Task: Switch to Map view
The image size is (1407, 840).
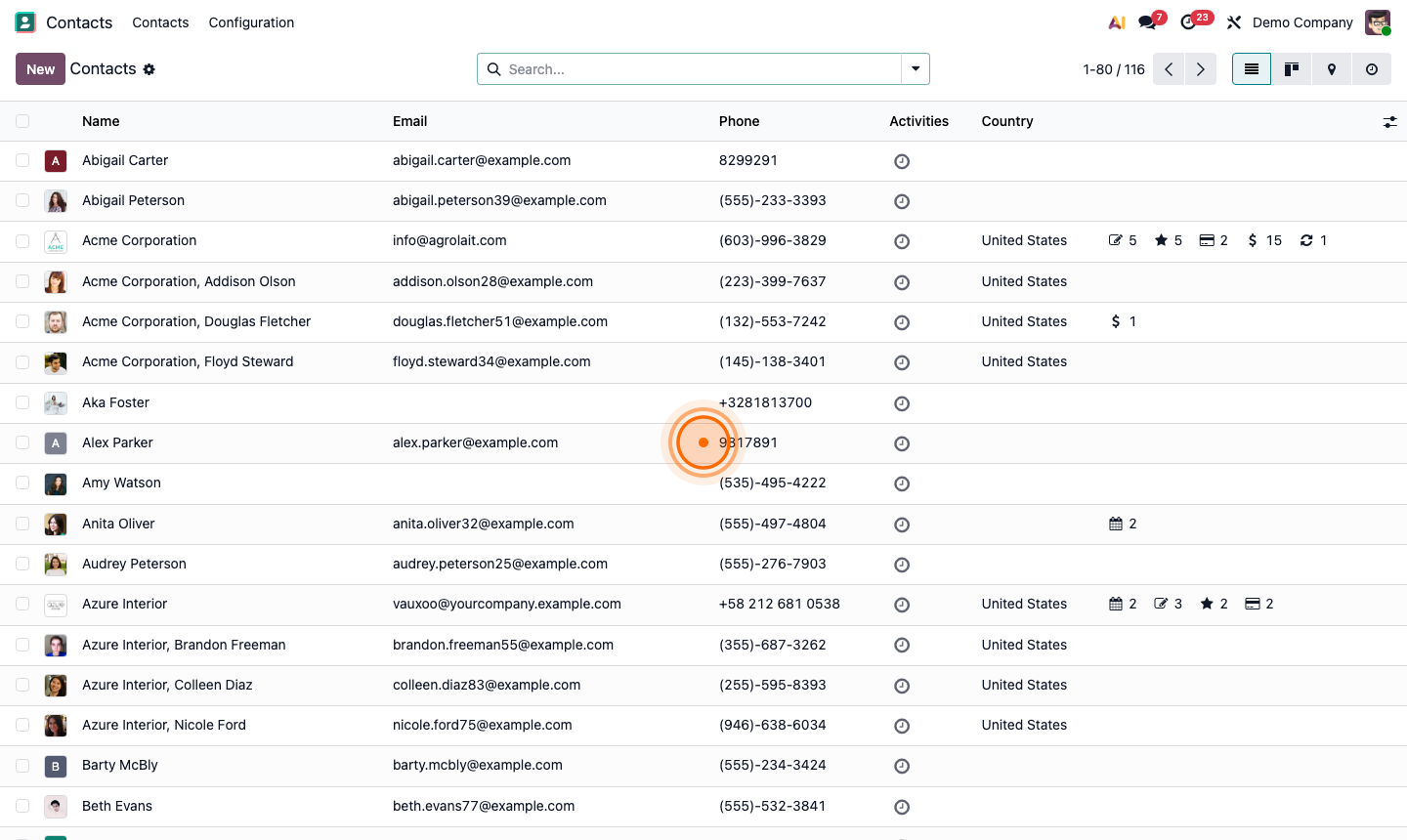Action: point(1331,68)
